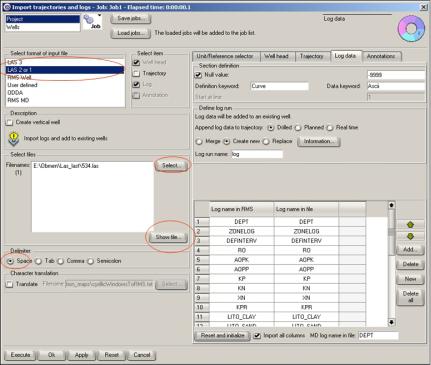
Task: Click the Show file button
Action: point(169,237)
